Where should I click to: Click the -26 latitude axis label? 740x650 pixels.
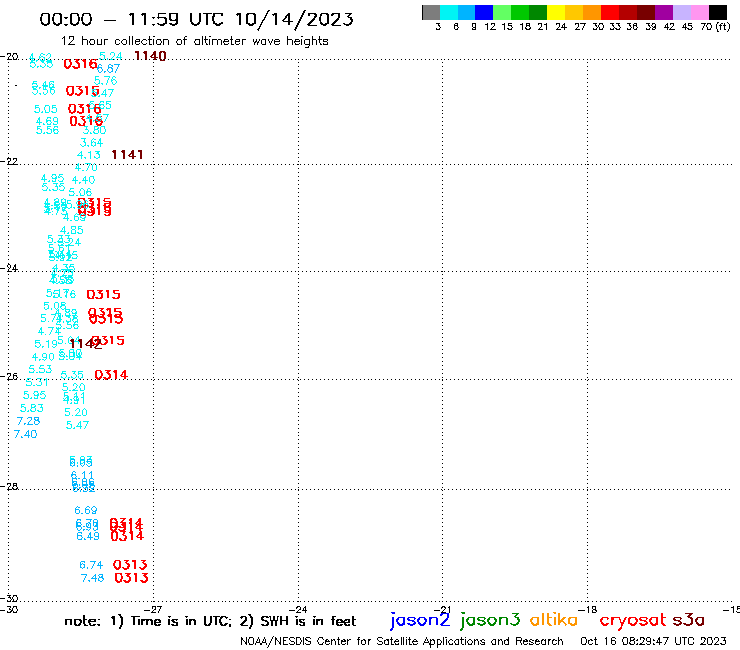click(9, 377)
